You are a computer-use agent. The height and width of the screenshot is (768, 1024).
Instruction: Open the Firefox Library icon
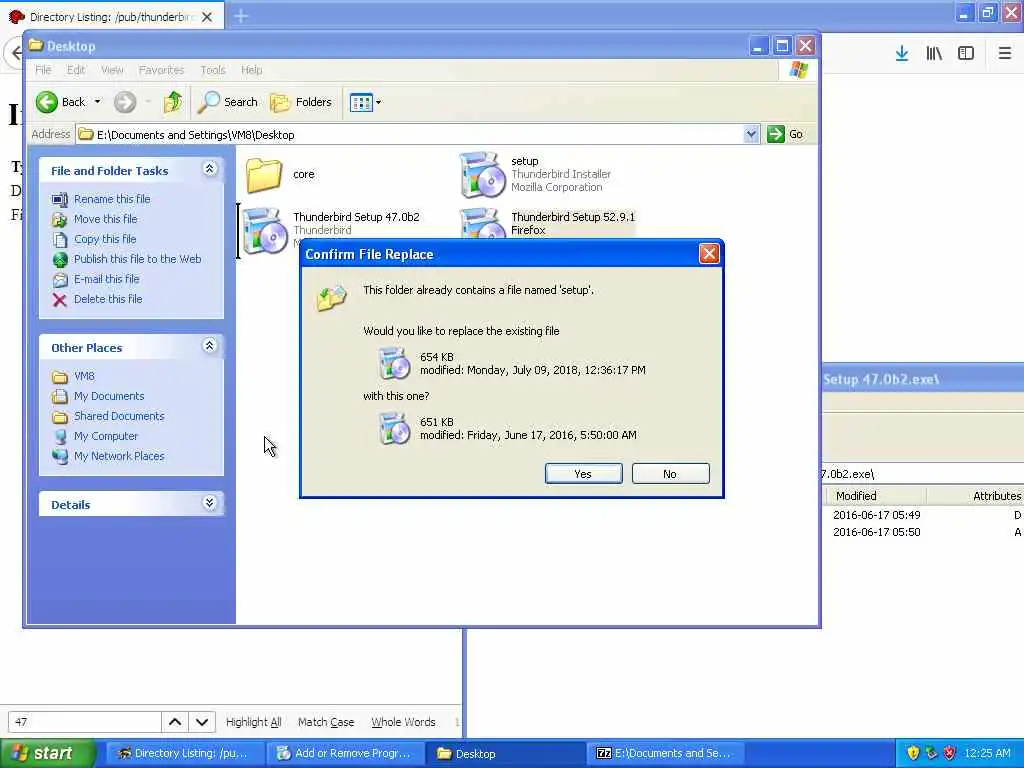click(934, 53)
